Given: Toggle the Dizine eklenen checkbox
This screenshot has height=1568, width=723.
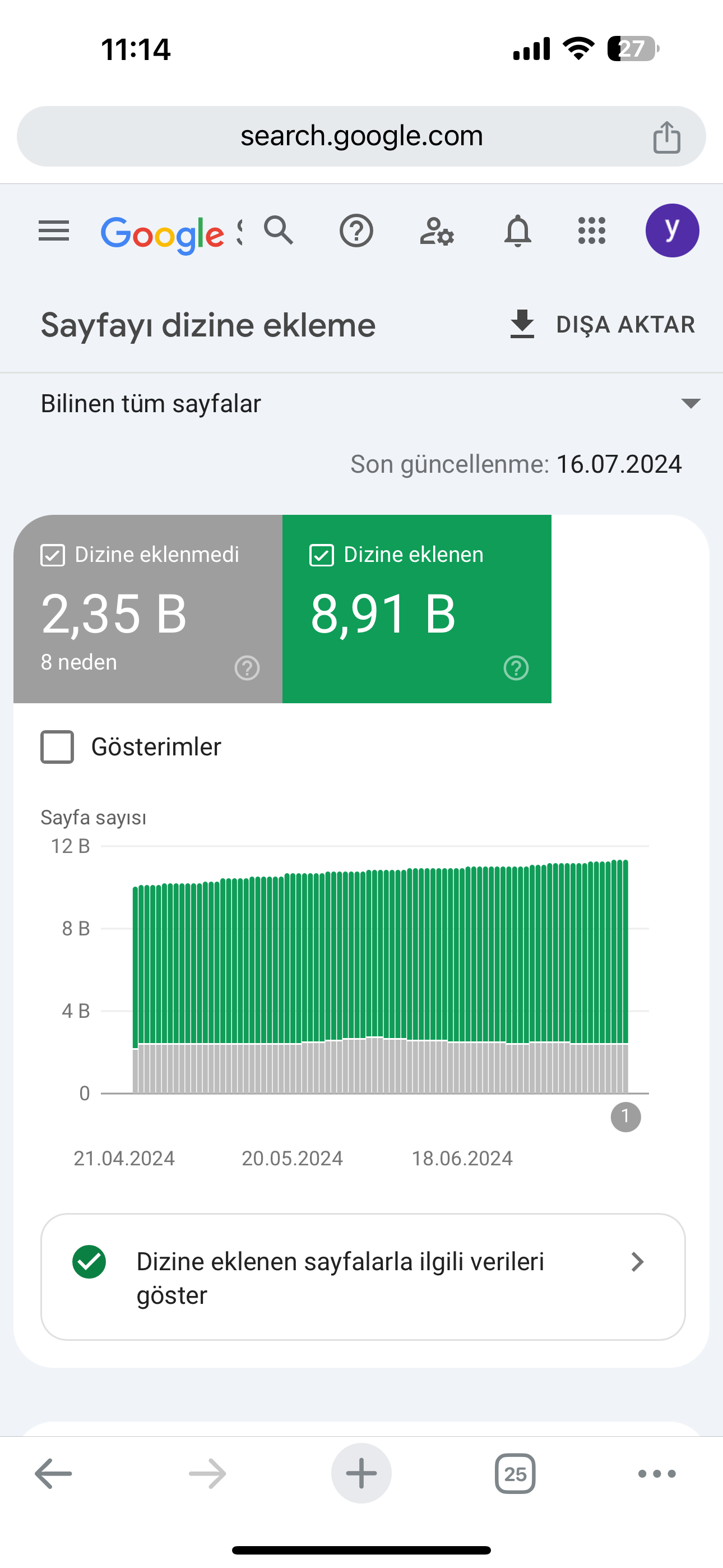Looking at the screenshot, I should tap(321, 555).
